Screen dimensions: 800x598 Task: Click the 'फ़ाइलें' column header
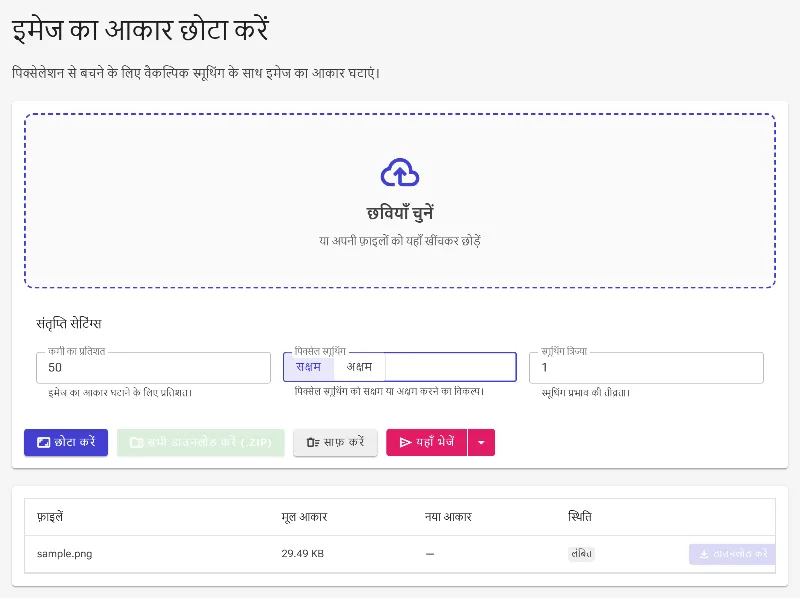(50, 517)
